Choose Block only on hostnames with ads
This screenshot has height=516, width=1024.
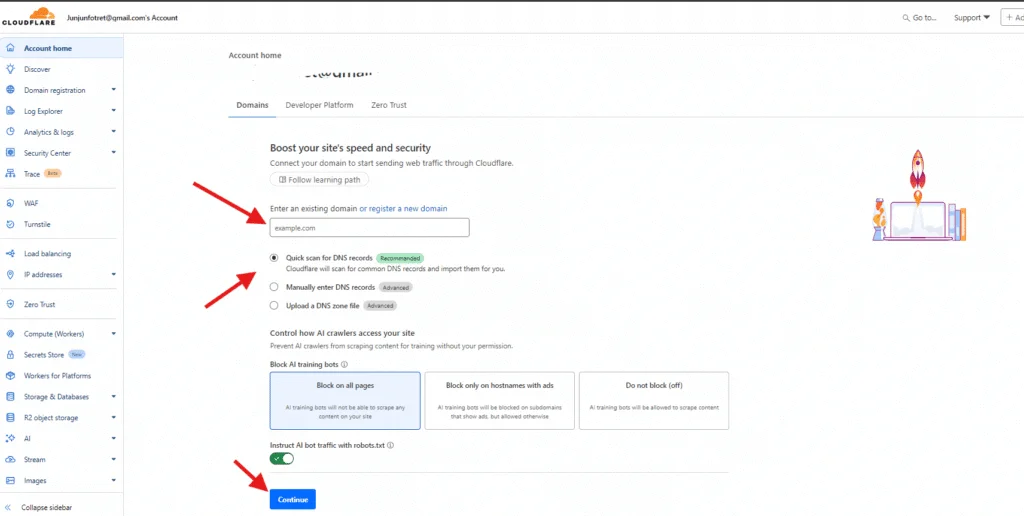click(500, 400)
